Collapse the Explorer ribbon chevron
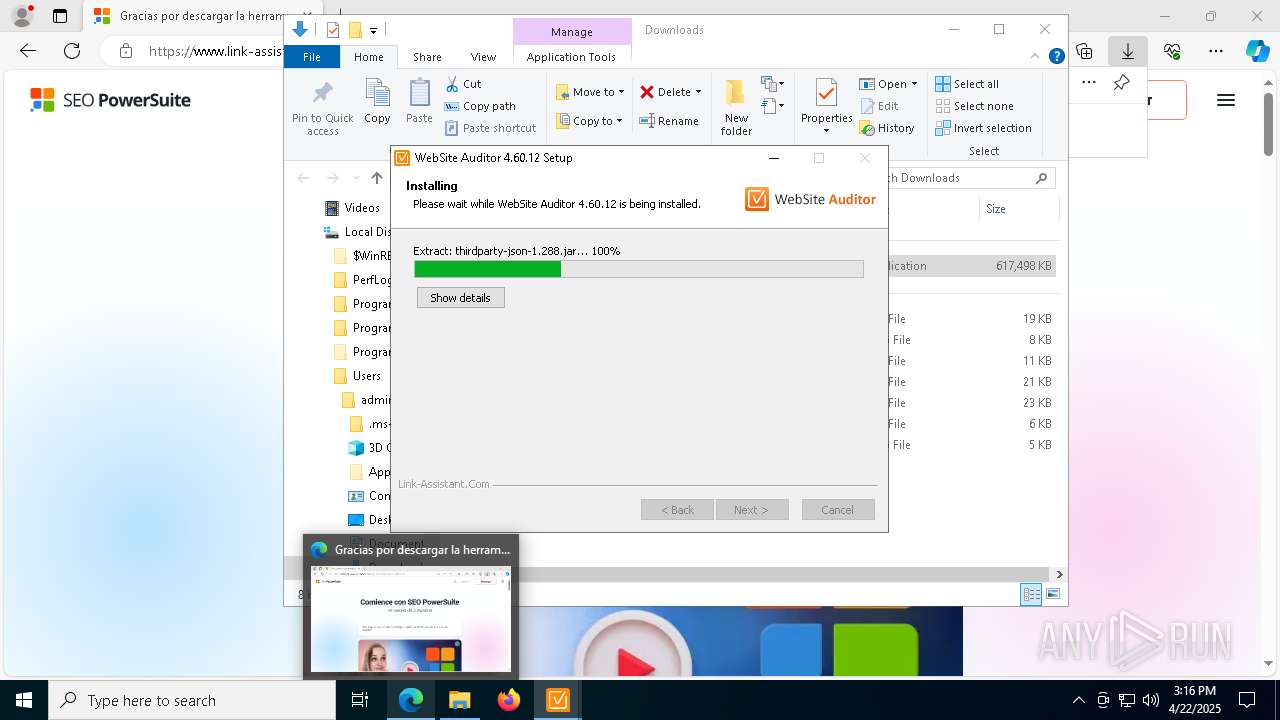The height and width of the screenshot is (720, 1280). pos(1036,57)
